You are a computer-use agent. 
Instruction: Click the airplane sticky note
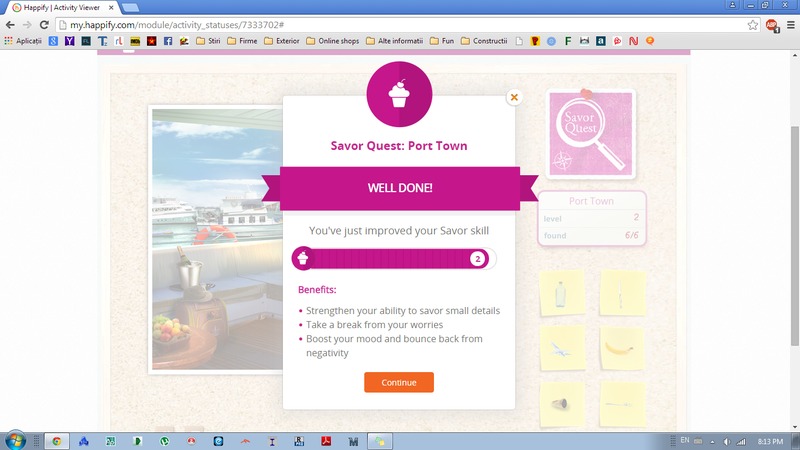coord(561,349)
